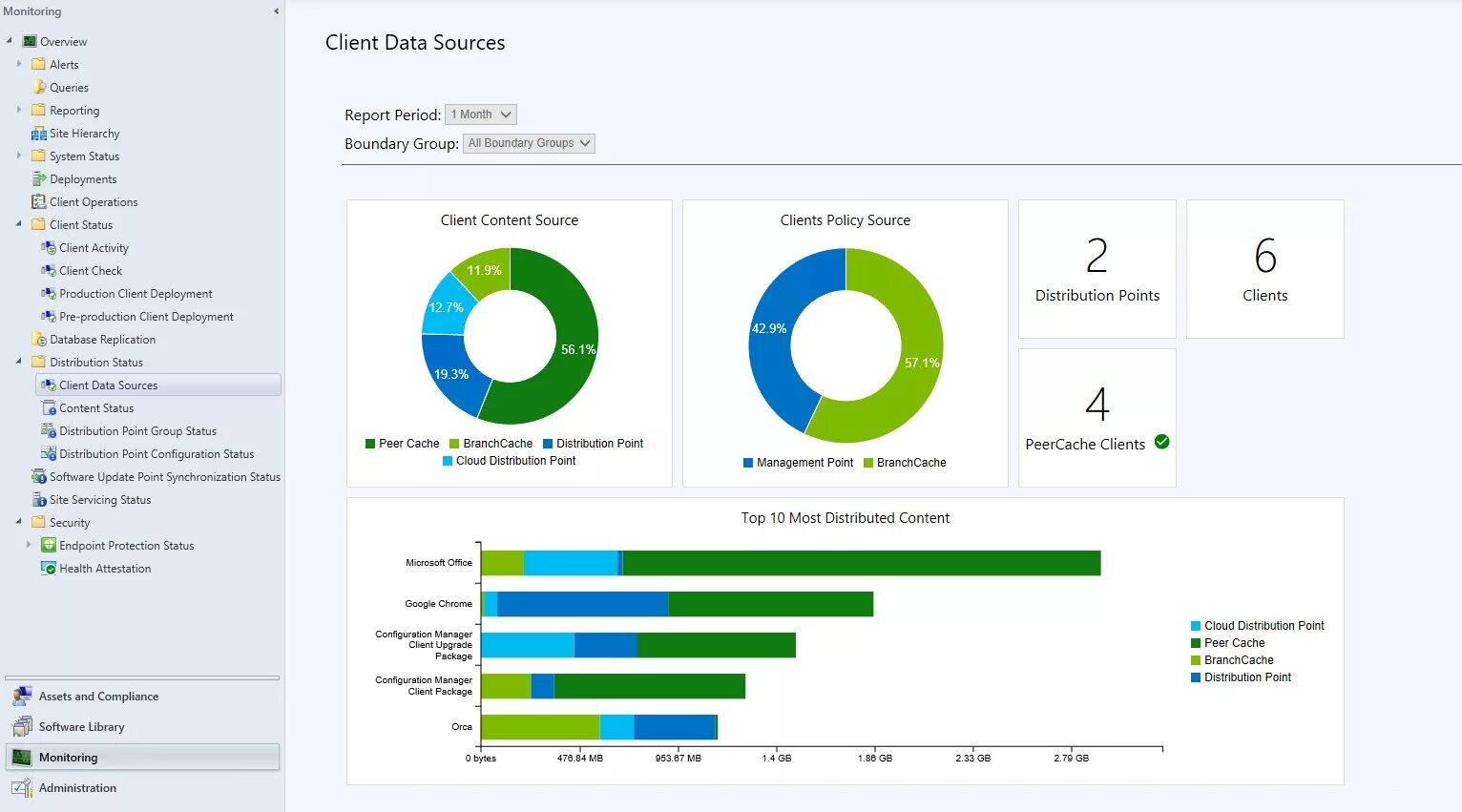Image resolution: width=1462 pixels, height=812 pixels.
Task: Click the Overview monitor icon
Action: 30,41
